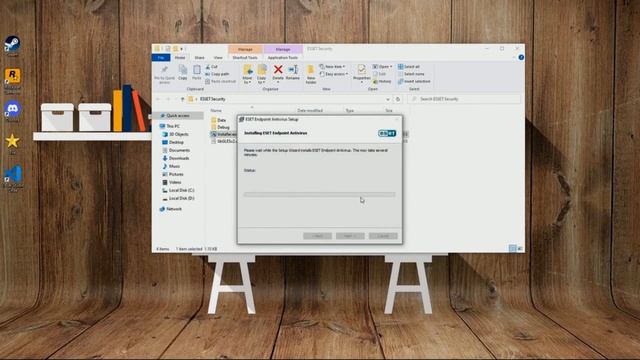Expand the address bar history dropdown
The height and width of the screenshot is (360, 640).
pos(388,99)
